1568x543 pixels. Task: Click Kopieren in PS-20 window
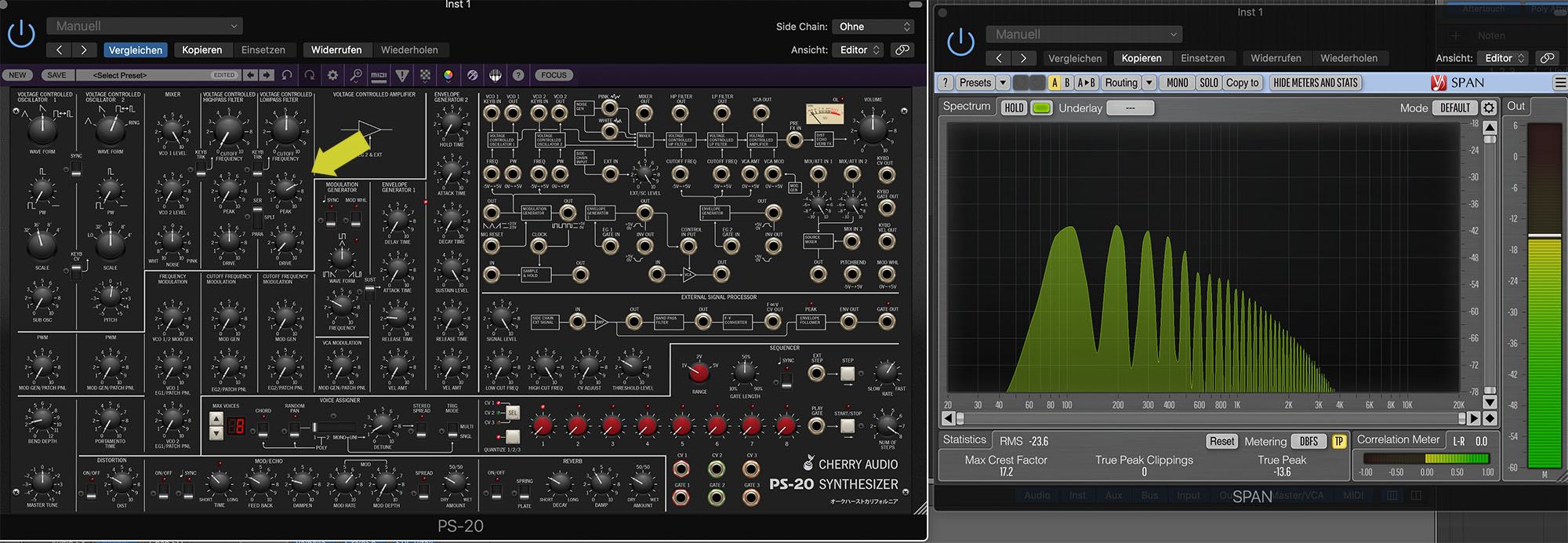(x=202, y=49)
